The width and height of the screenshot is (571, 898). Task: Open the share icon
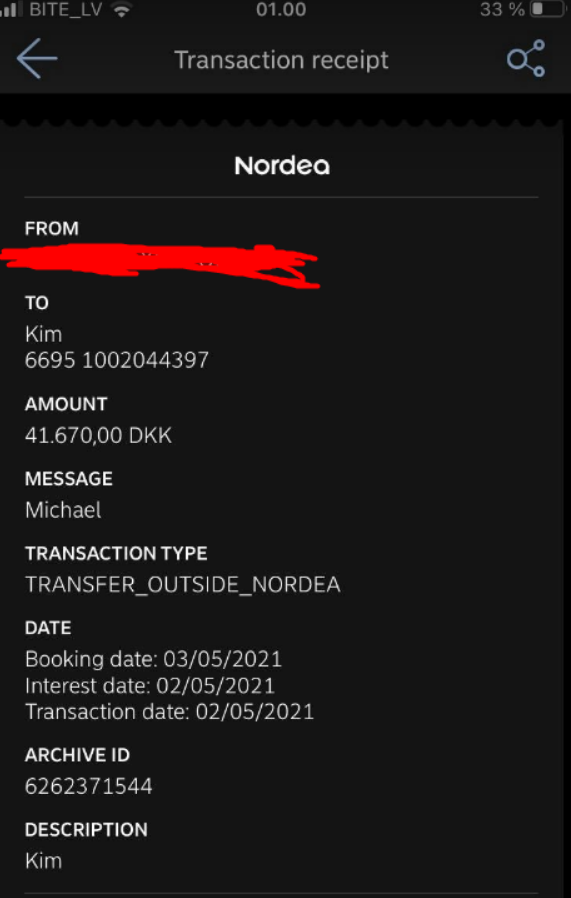526,58
